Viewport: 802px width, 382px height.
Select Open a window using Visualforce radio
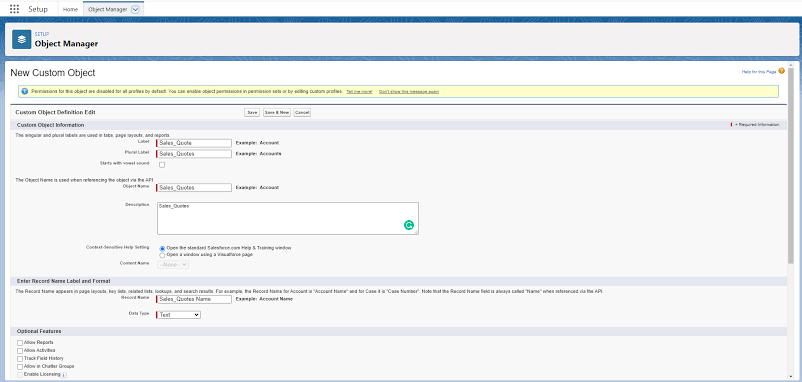(162, 254)
